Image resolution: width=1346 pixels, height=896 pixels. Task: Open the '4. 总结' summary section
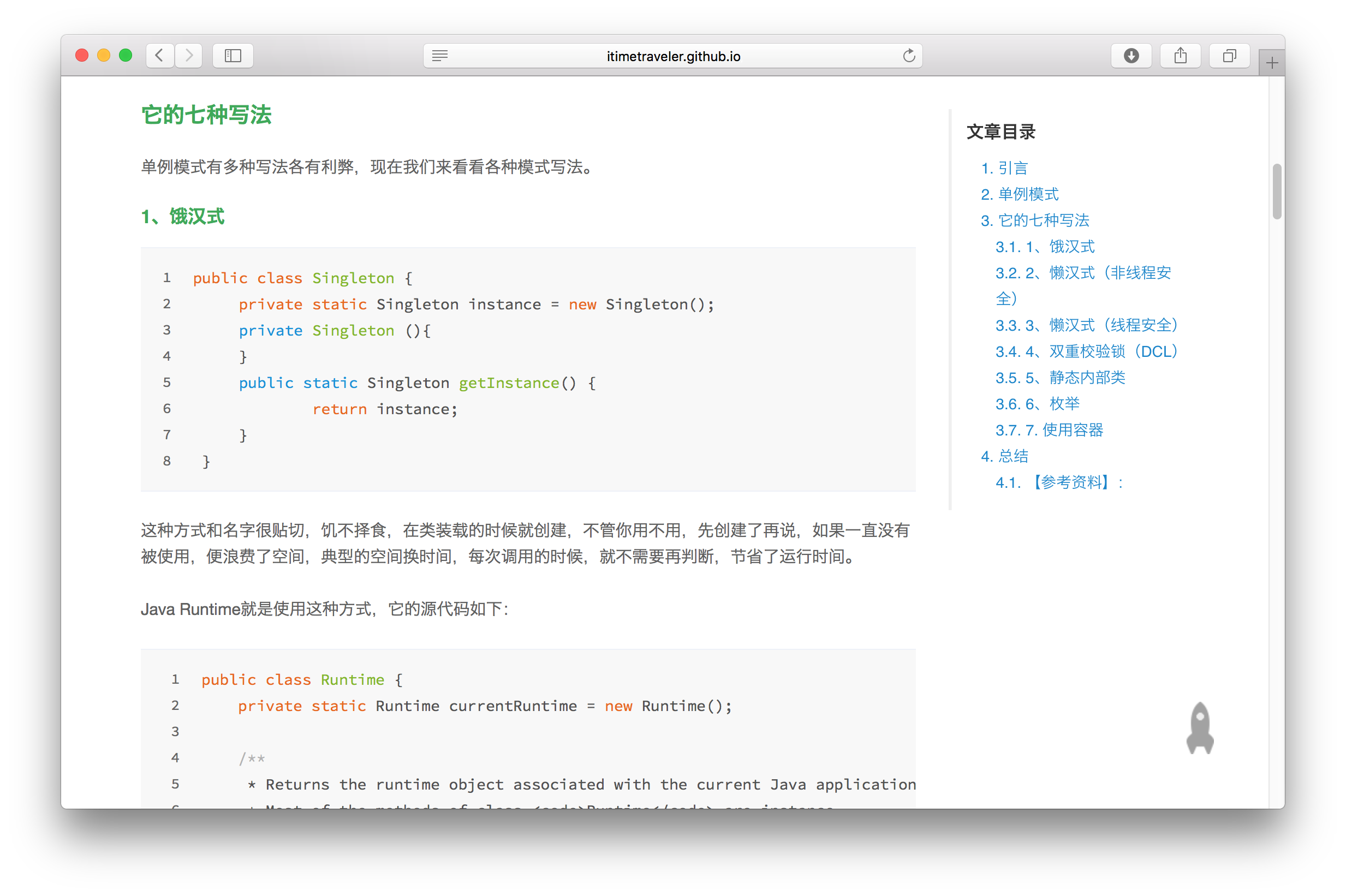pos(1004,456)
